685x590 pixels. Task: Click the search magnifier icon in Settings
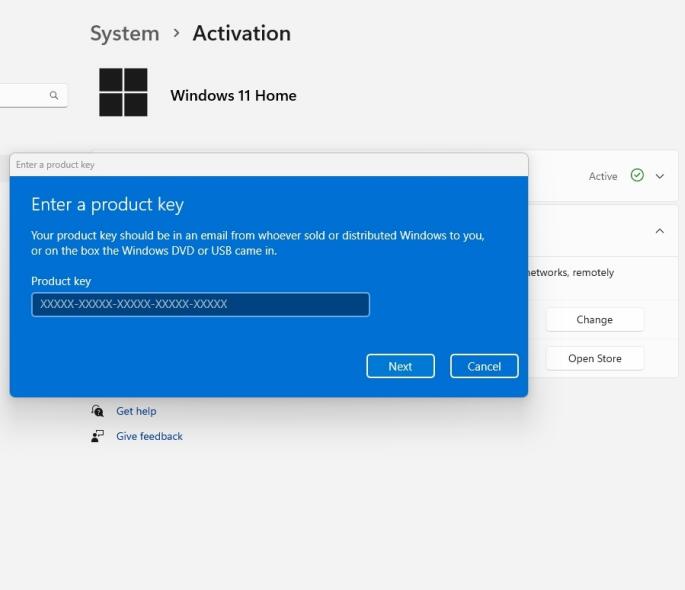click(54, 95)
